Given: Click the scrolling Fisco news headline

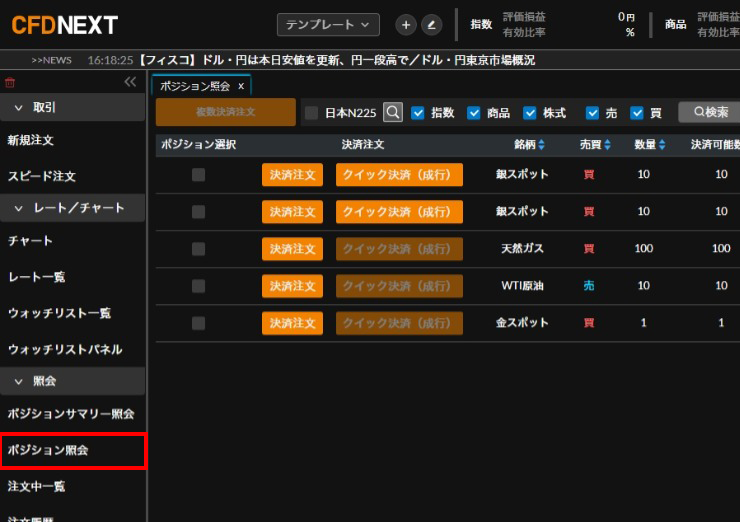Looking at the screenshot, I should [337, 60].
